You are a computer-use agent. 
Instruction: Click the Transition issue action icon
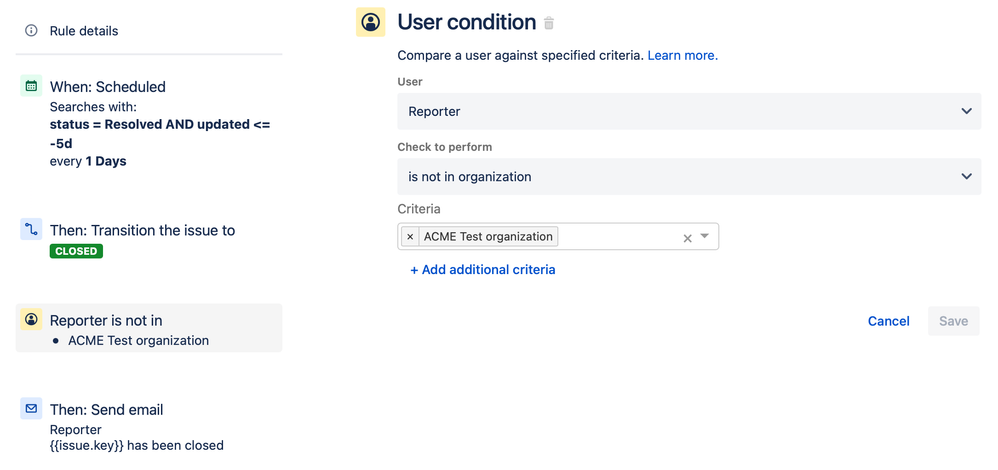[x=31, y=230]
